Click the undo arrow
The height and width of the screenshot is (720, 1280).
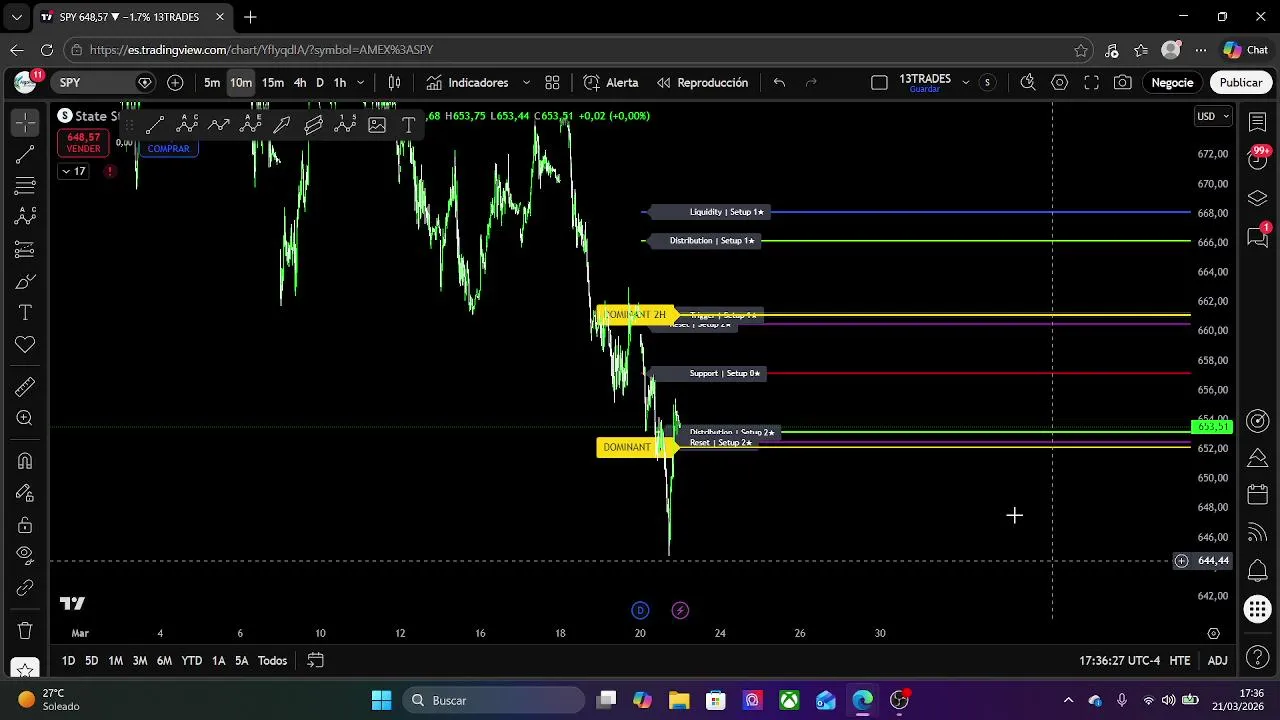click(779, 83)
